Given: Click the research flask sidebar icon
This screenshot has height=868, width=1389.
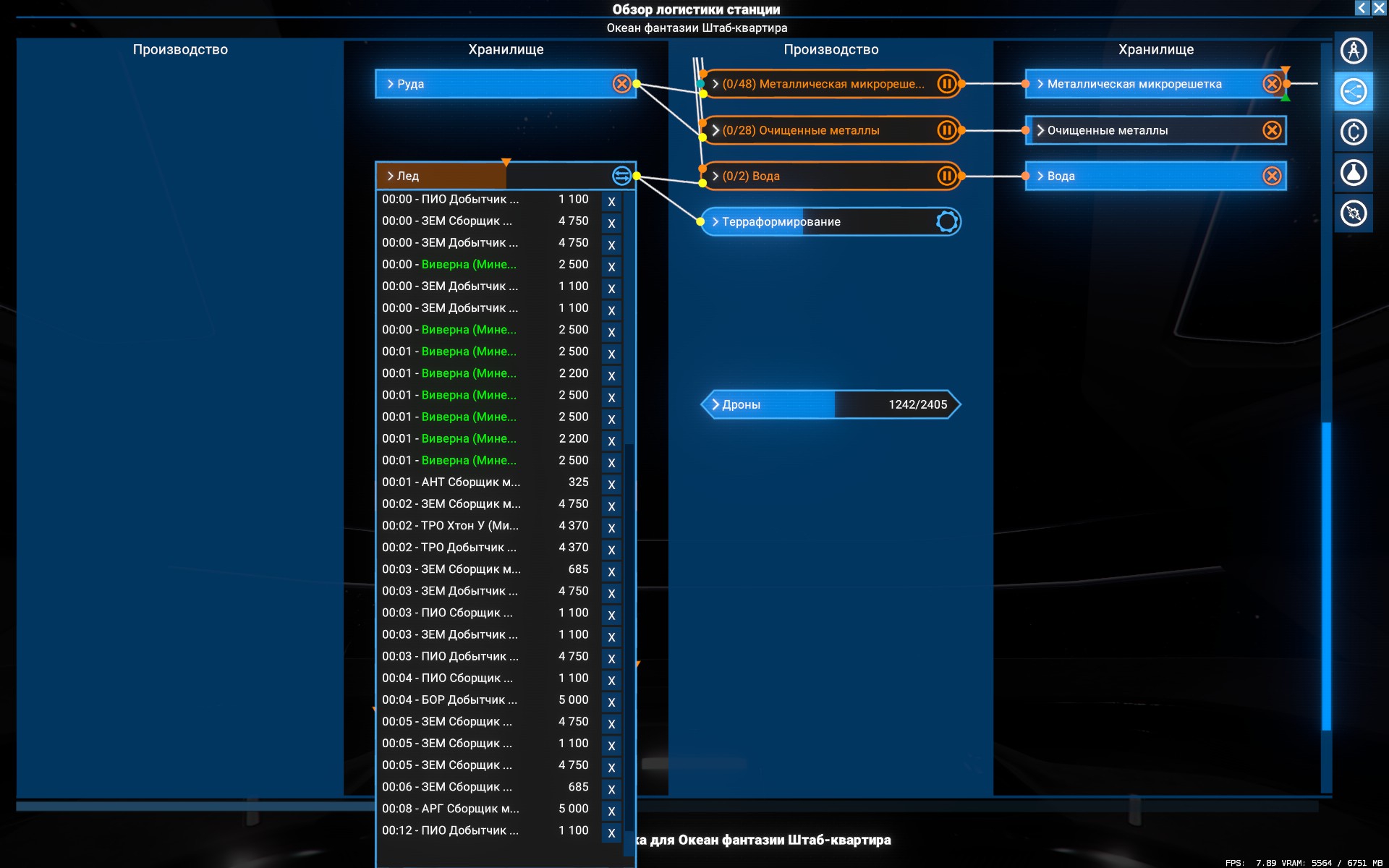Looking at the screenshot, I should 1353,173.
